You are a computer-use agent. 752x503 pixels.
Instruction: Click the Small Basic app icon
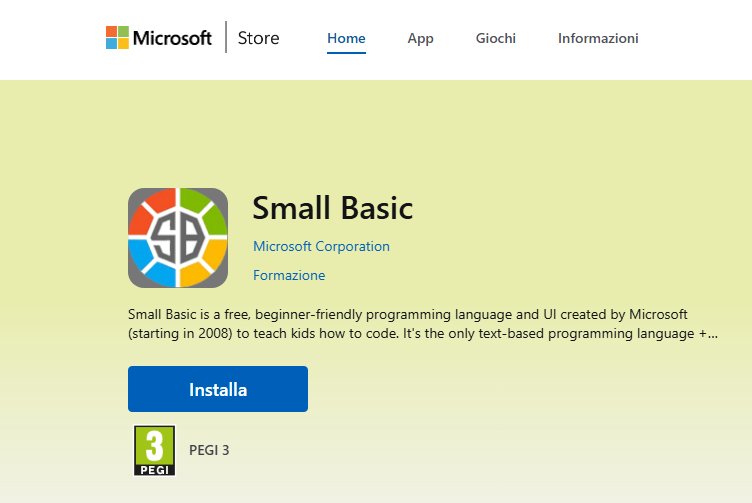coord(178,238)
